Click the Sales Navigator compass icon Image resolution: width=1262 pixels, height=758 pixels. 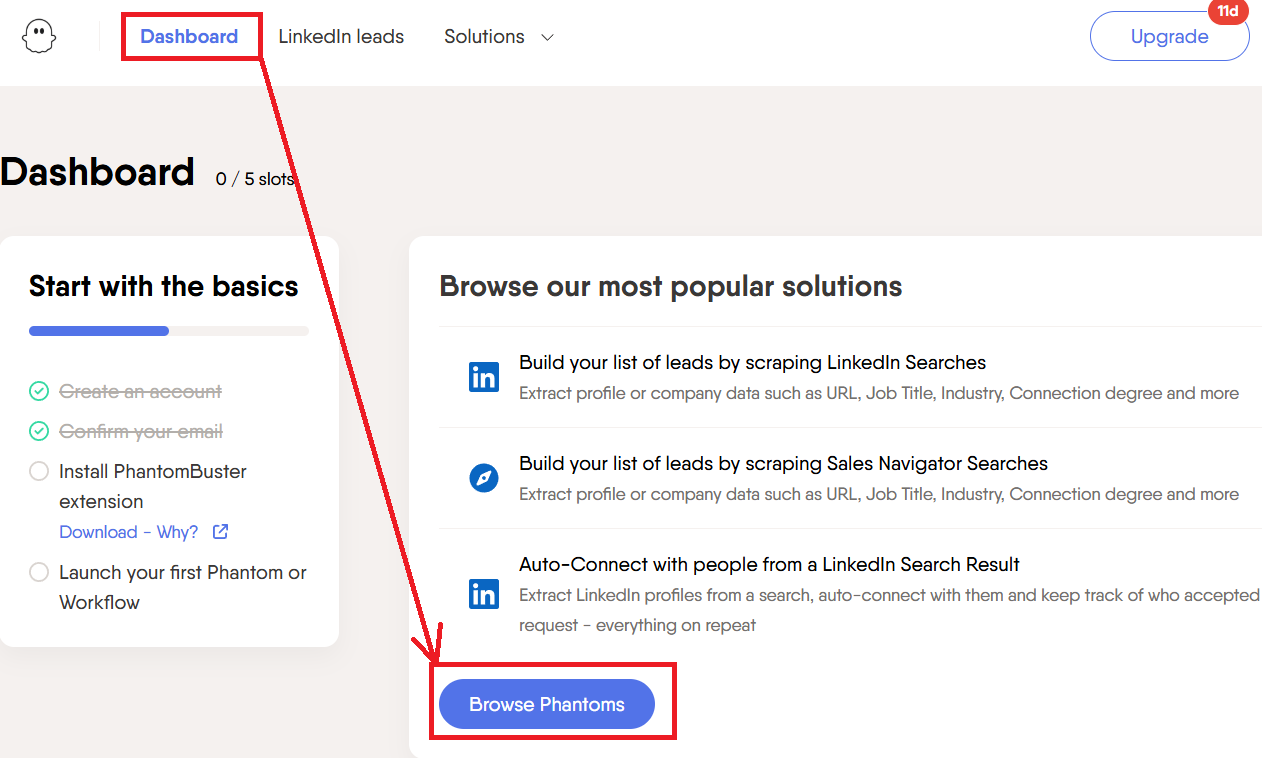[x=484, y=478]
